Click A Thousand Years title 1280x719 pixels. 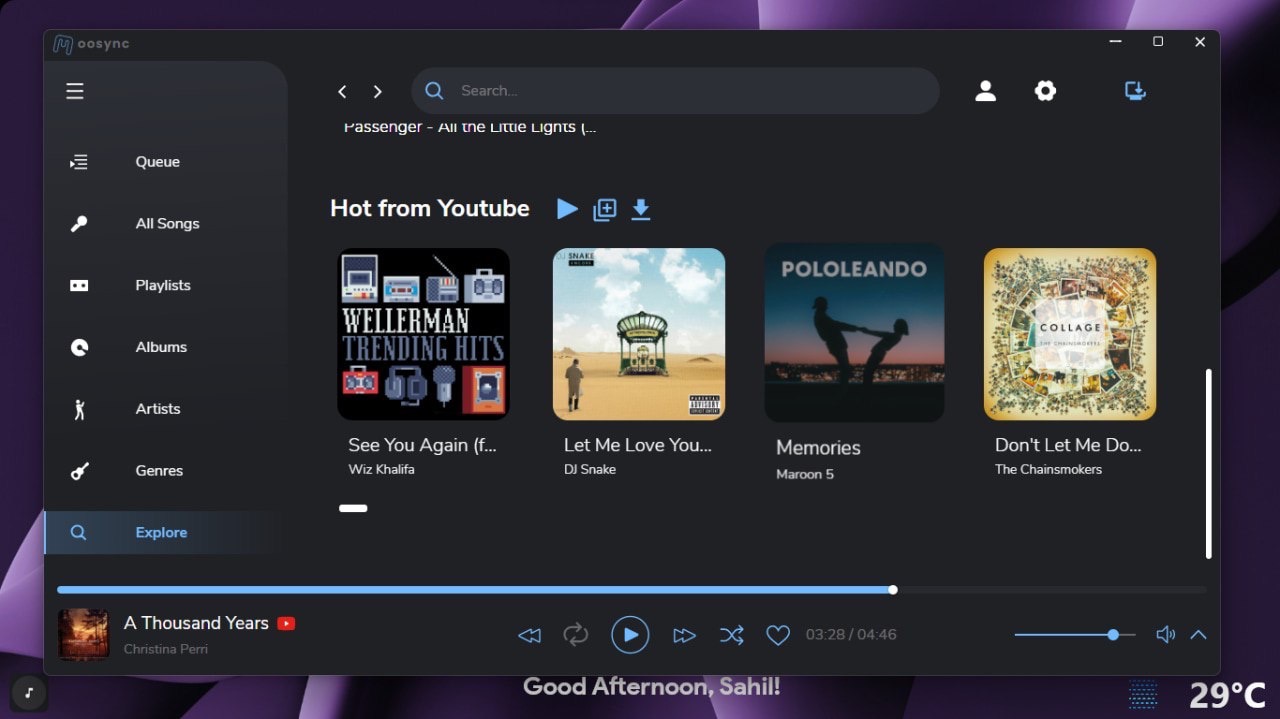click(x=196, y=623)
